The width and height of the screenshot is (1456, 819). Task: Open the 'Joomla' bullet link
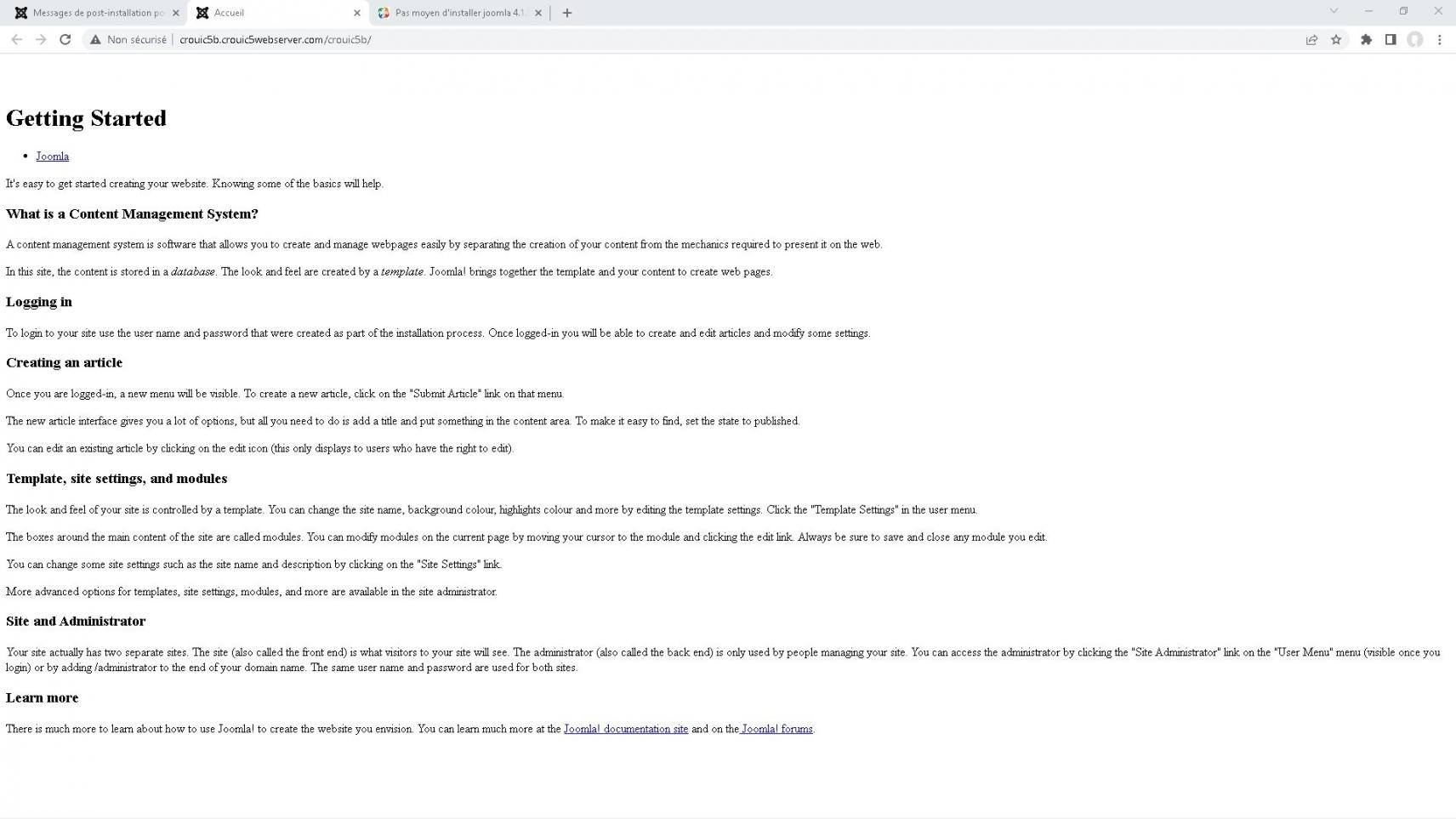52,156
